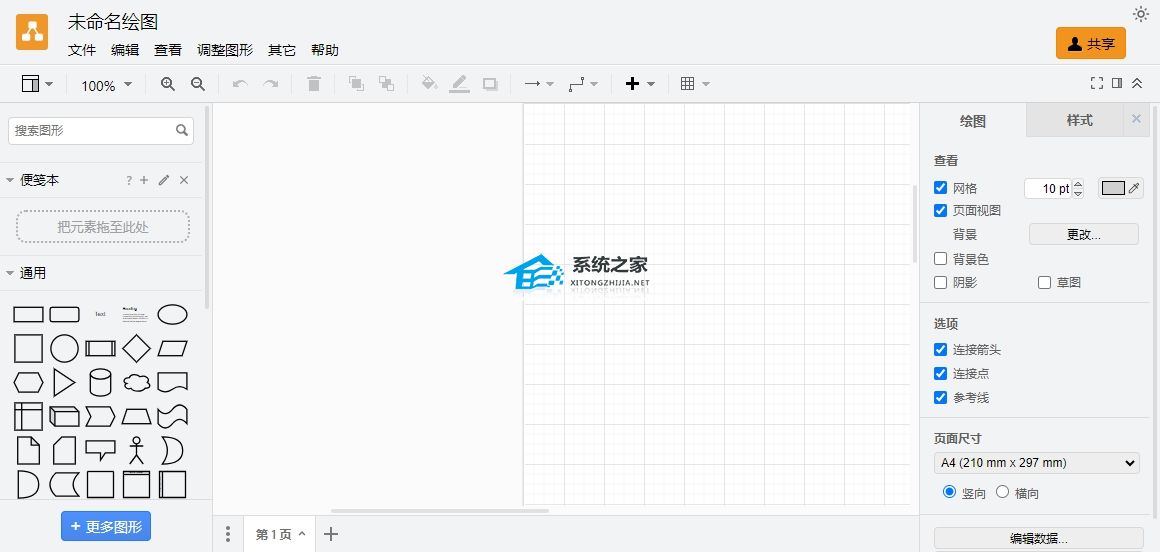1160x552 pixels.
Task: Click the delete trash icon in toolbar
Action: (314, 85)
